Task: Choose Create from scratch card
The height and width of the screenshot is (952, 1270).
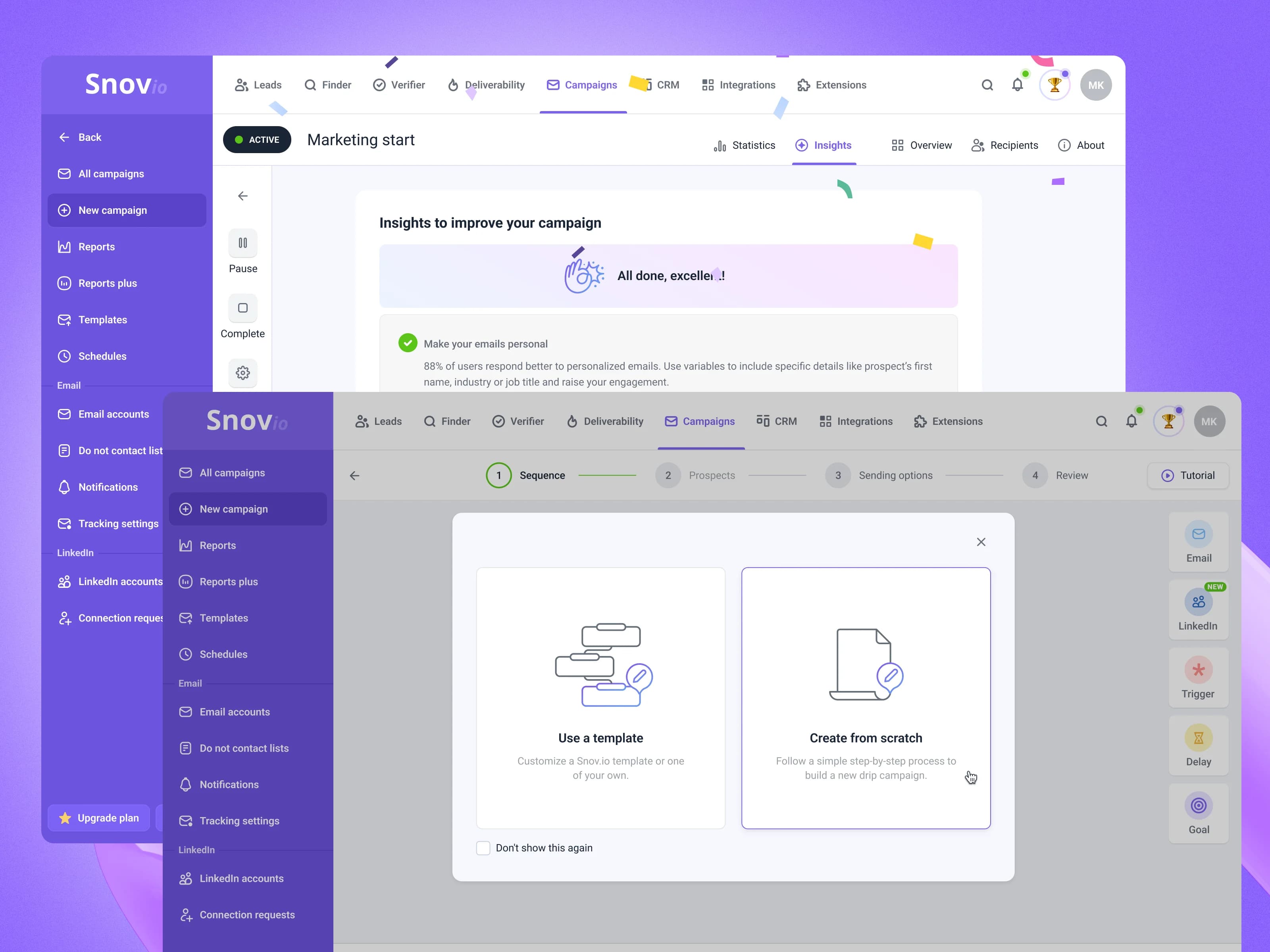Action: [866, 698]
